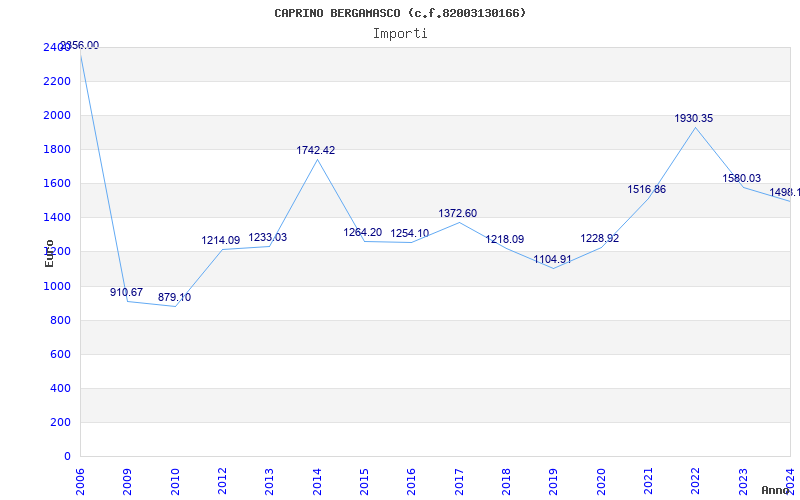This screenshot has width=800, height=500.
Task: Click the 1742.42 data label for 2014
Action: pos(316,151)
